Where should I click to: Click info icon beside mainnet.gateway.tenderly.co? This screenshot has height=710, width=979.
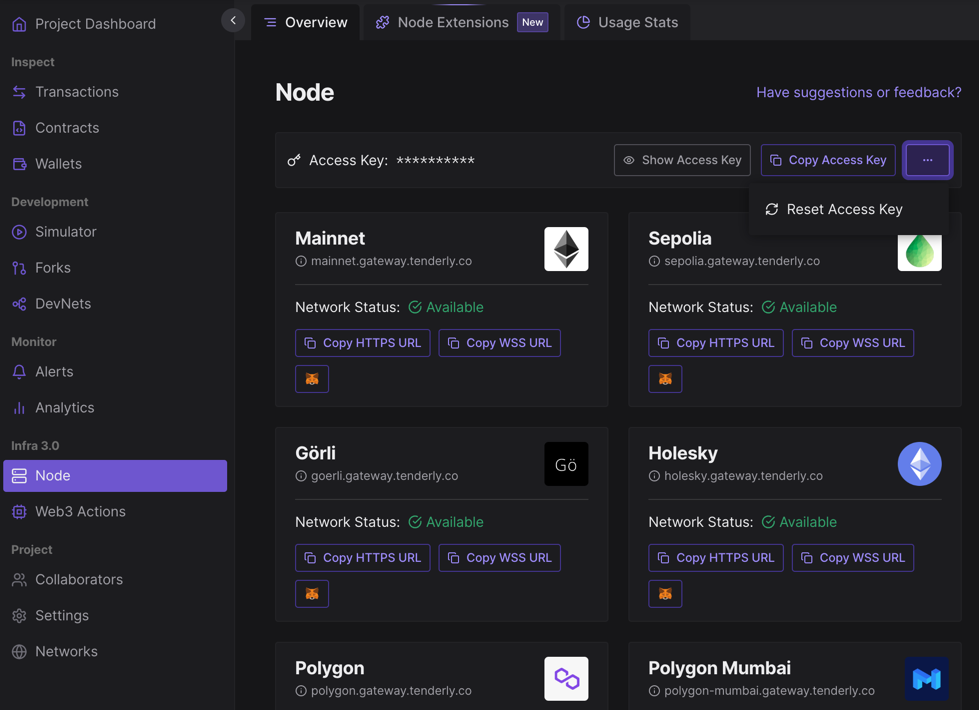(301, 261)
